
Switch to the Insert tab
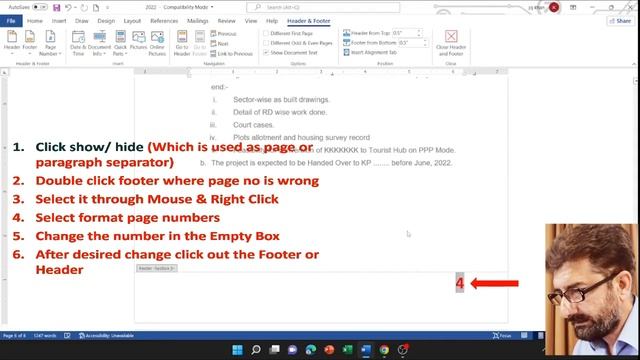[59, 21]
